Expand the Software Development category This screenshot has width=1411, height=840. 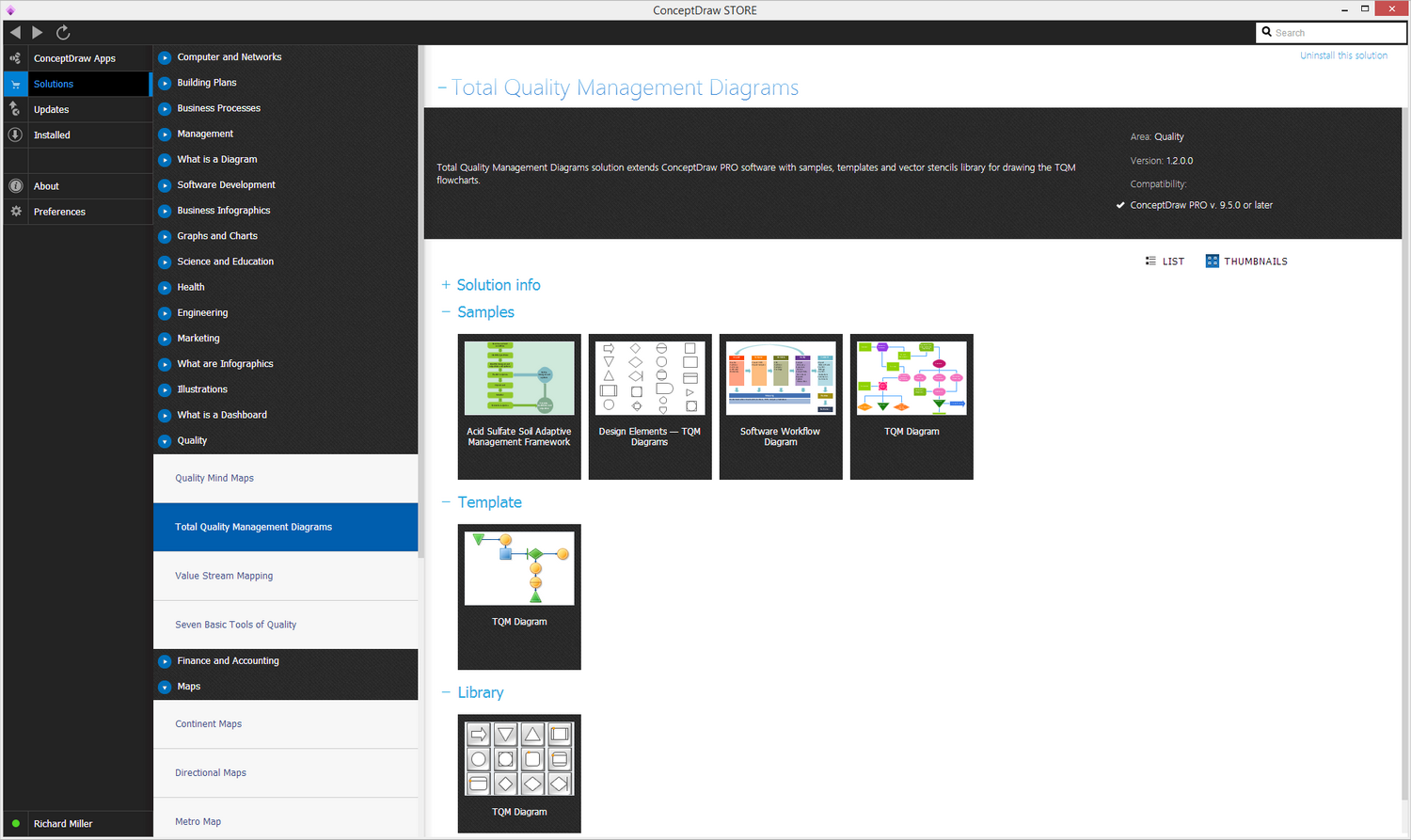pyautogui.click(x=165, y=185)
